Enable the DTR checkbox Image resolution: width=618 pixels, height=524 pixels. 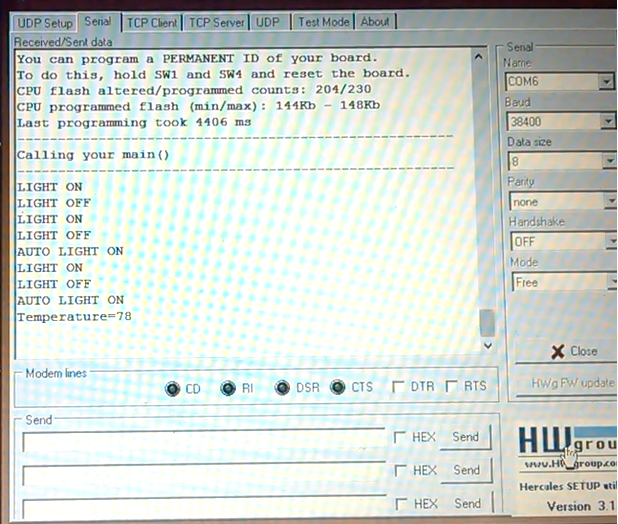[399, 387]
